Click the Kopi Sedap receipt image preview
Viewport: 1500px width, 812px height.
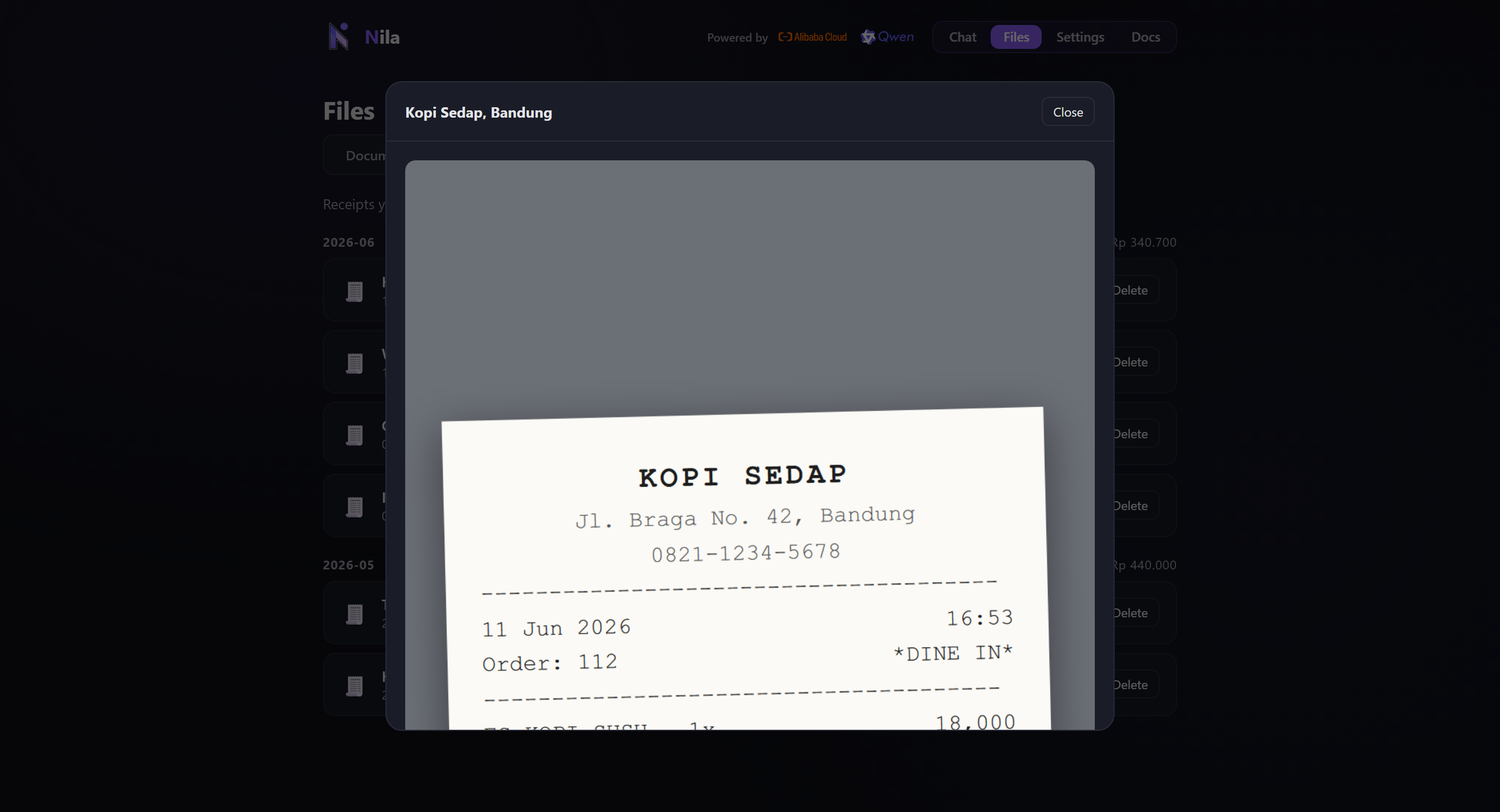click(749, 445)
